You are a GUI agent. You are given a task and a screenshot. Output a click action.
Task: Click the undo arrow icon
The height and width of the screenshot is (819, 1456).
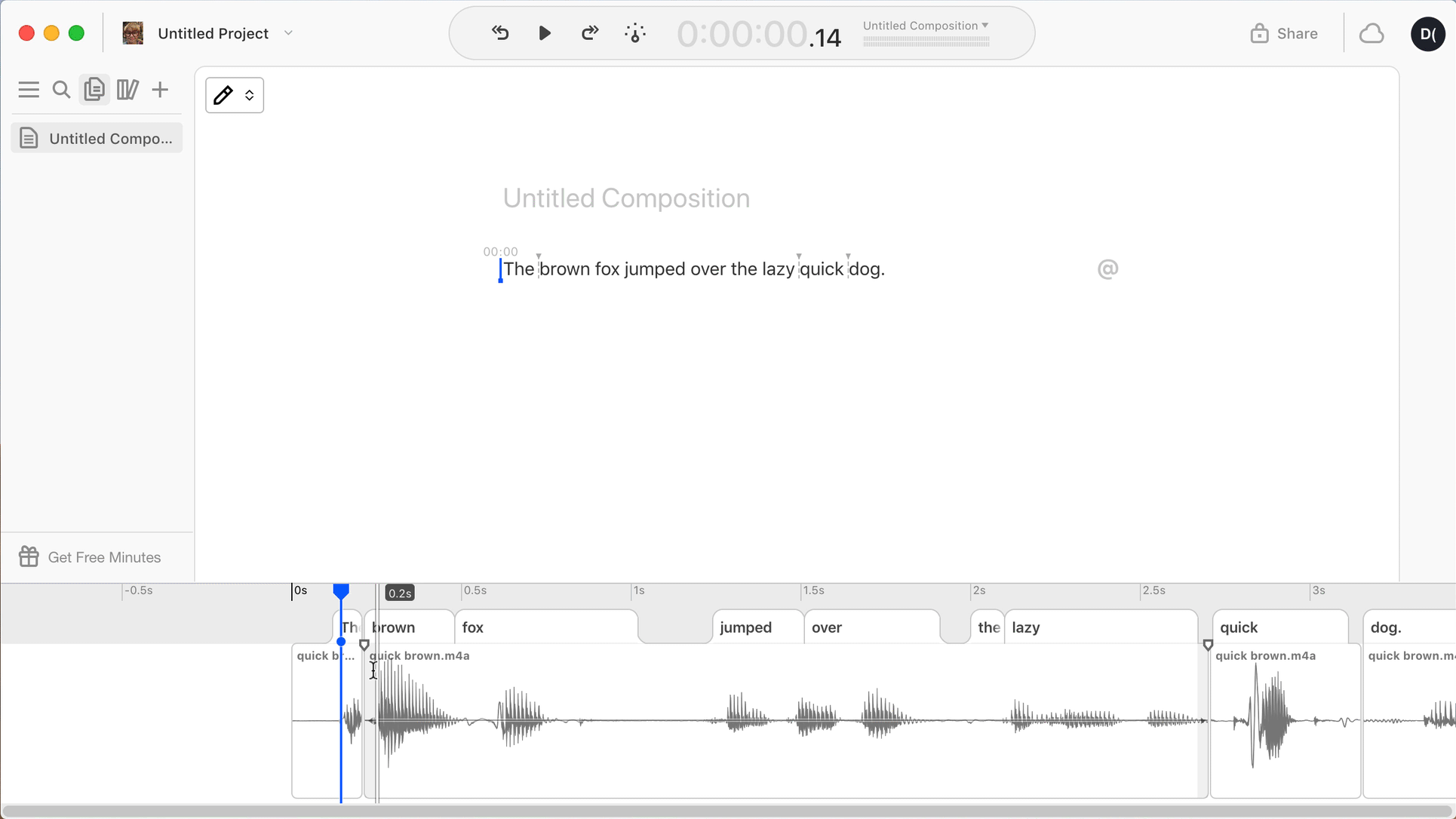coord(500,33)
